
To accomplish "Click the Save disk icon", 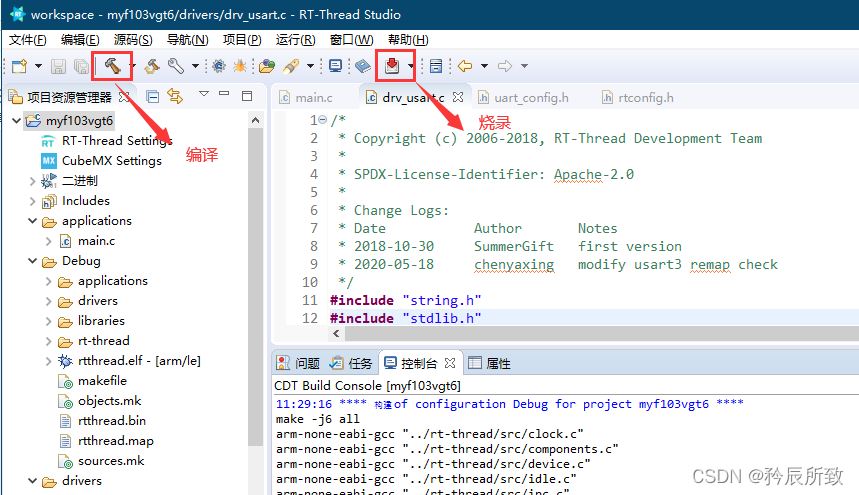I will [58, 66].
